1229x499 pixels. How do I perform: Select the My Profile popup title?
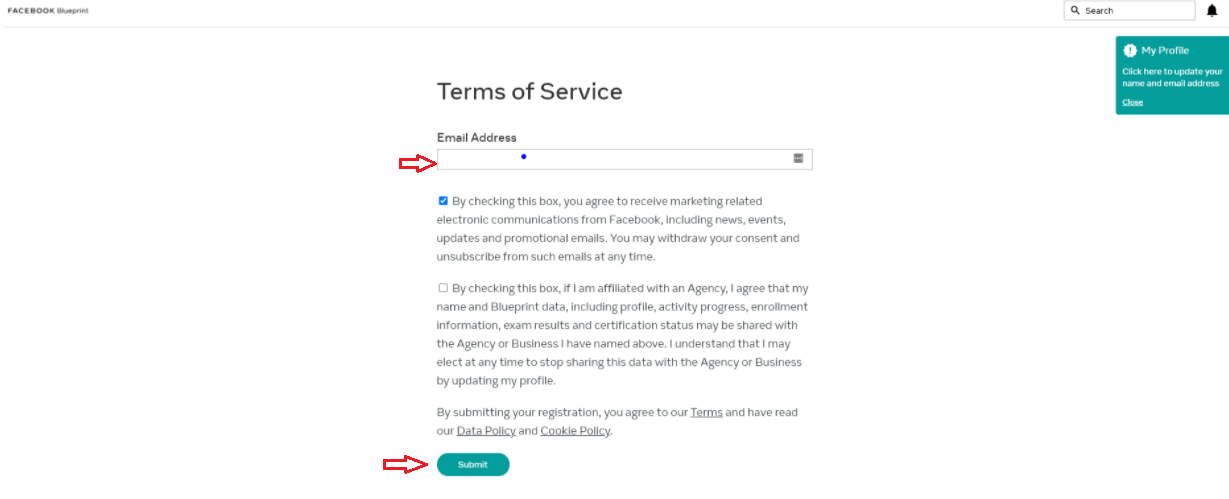(x=1165, y=50)
